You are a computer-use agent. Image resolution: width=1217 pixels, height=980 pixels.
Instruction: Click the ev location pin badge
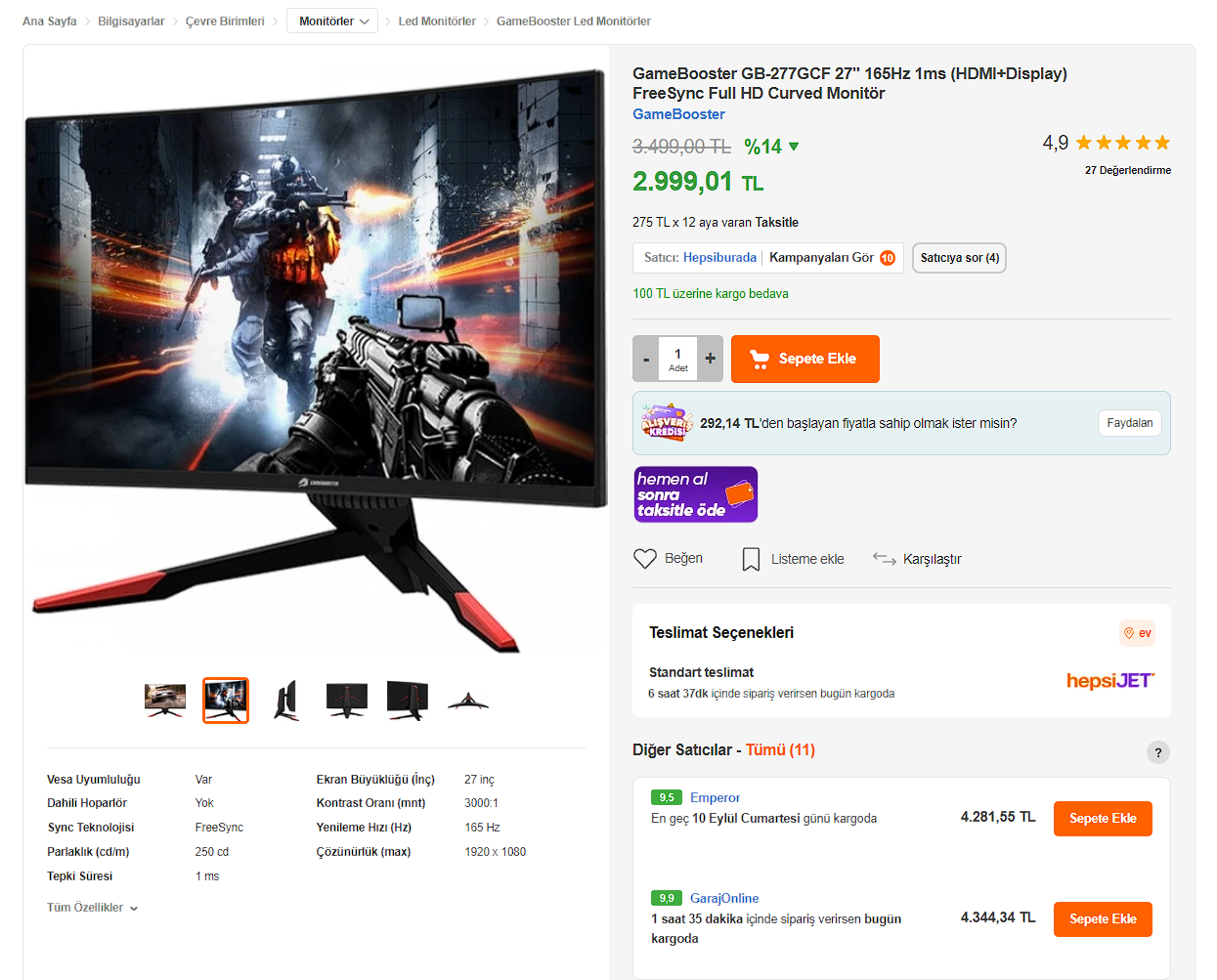[x=1137, y=633]
